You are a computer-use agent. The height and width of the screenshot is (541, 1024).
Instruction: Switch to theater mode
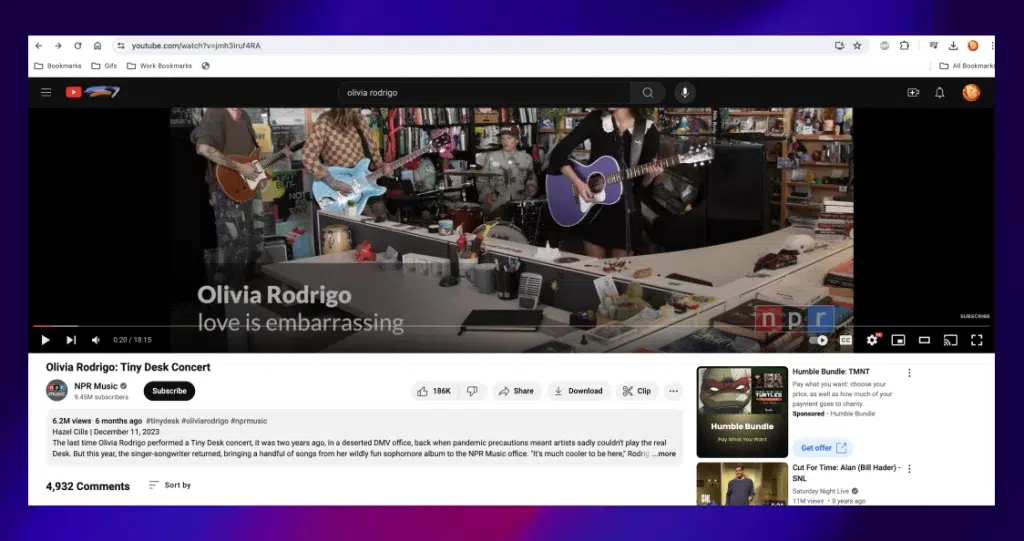click(924, 340)
